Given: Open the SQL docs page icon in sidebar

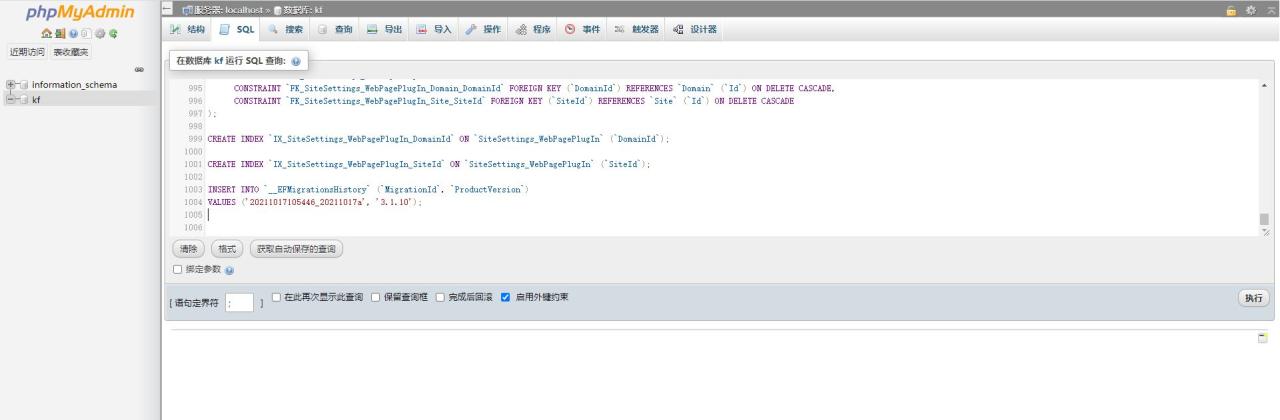Looking at the screenshot, I should click(86, 33).
